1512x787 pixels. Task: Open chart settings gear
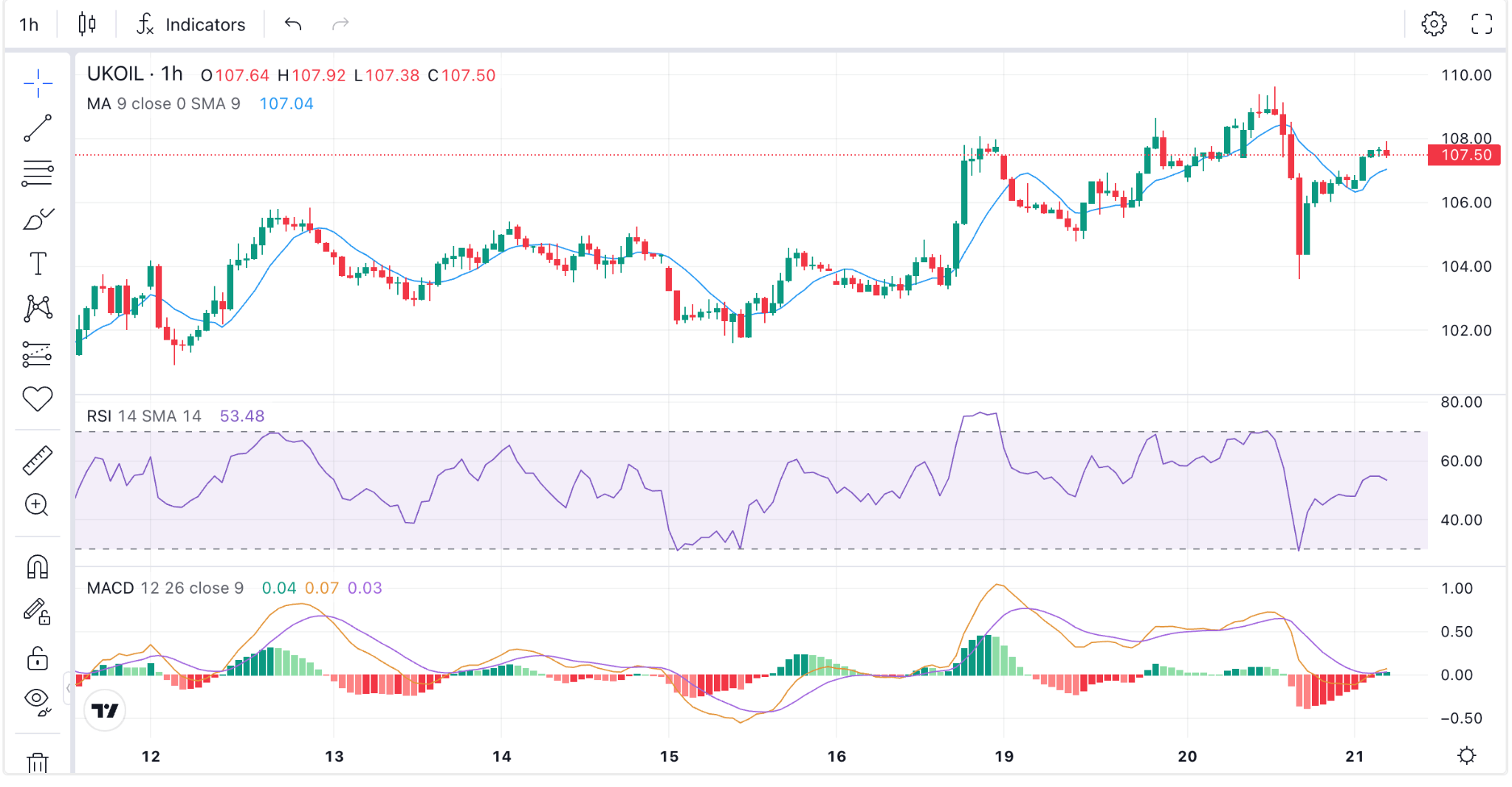coord(1434,24)
